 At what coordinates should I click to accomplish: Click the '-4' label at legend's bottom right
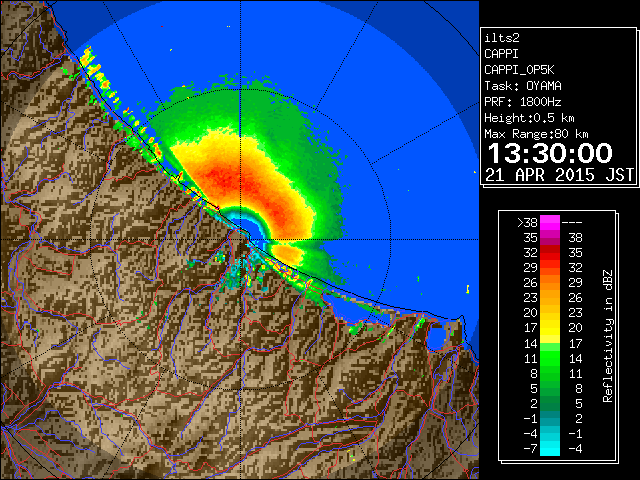pos(575,449)
